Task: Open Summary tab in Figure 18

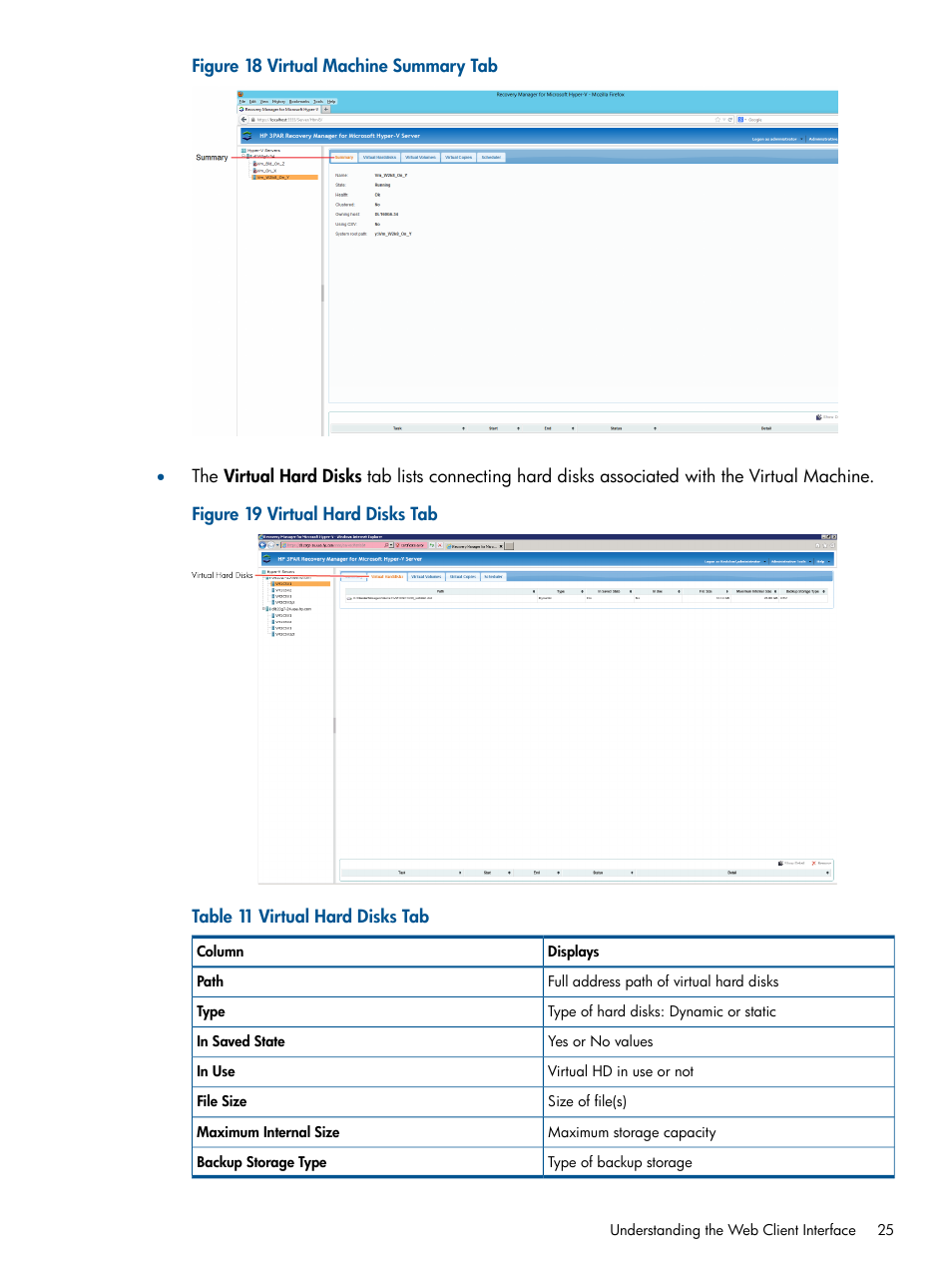Action: (x=343, y=158)
